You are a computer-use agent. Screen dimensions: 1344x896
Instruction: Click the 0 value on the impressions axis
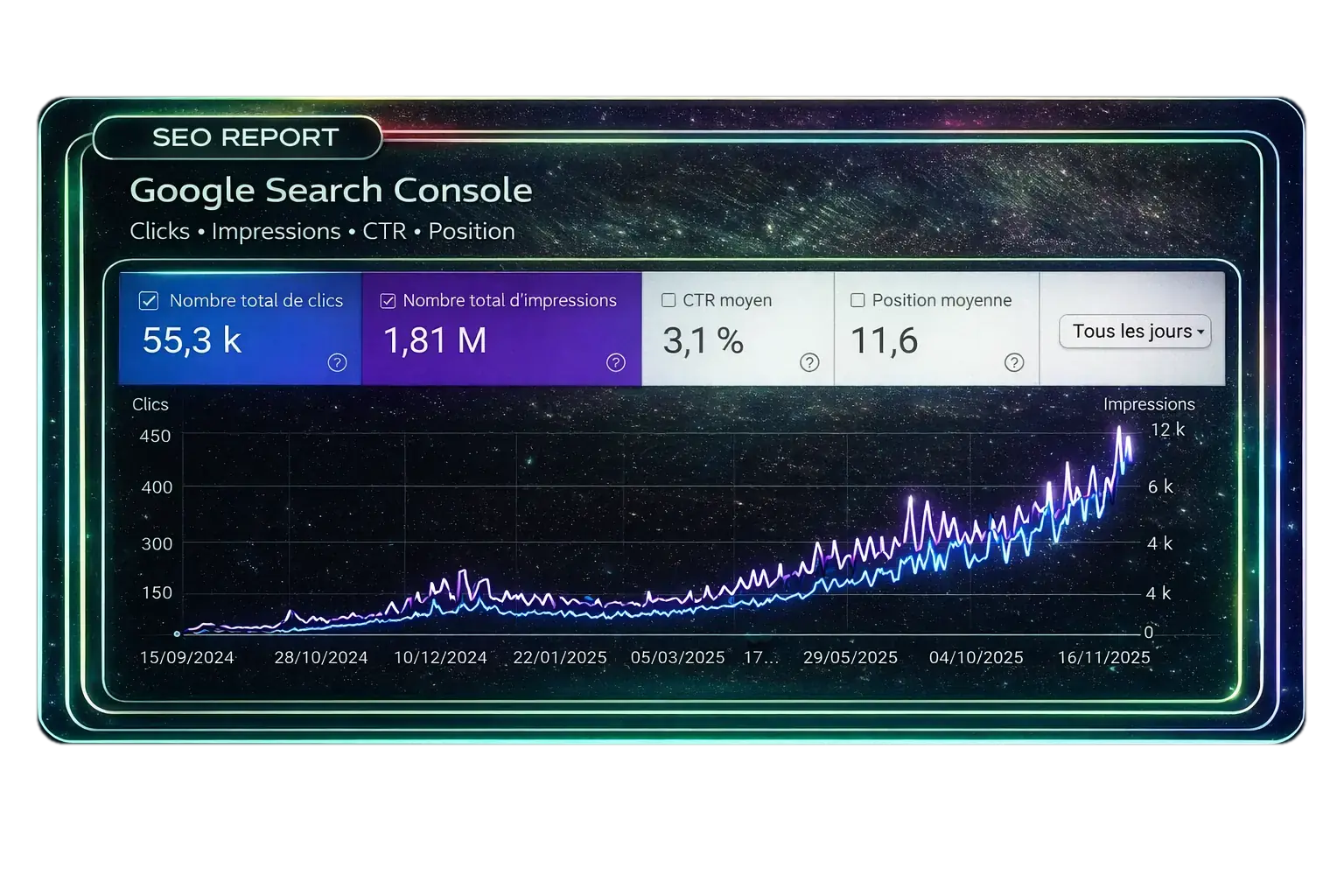pyautogui.click(x=1148, y=632)
